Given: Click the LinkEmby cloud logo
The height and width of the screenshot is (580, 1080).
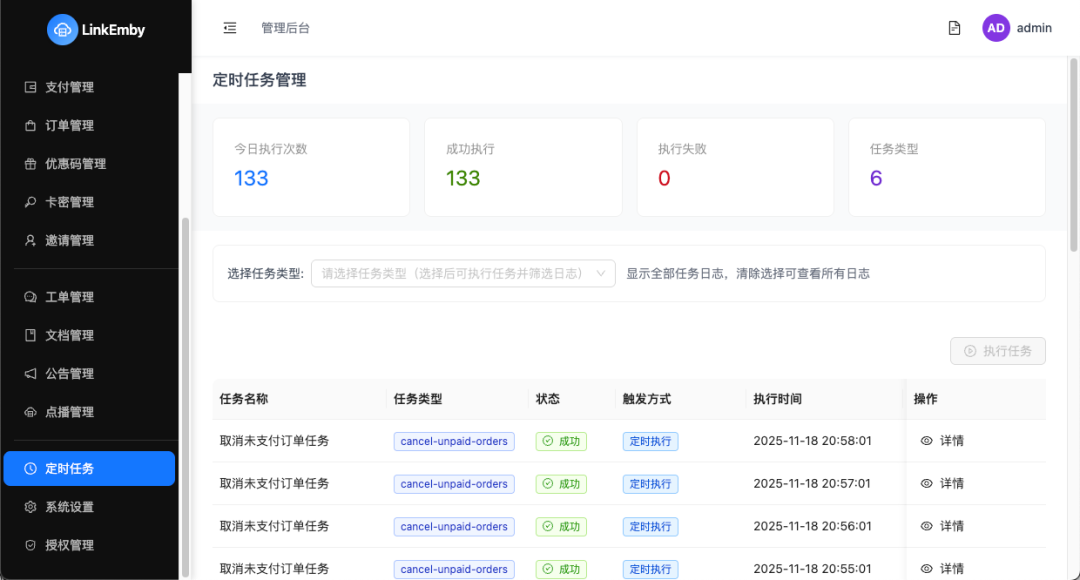Looking at the screenshot, I should [63, 30].
